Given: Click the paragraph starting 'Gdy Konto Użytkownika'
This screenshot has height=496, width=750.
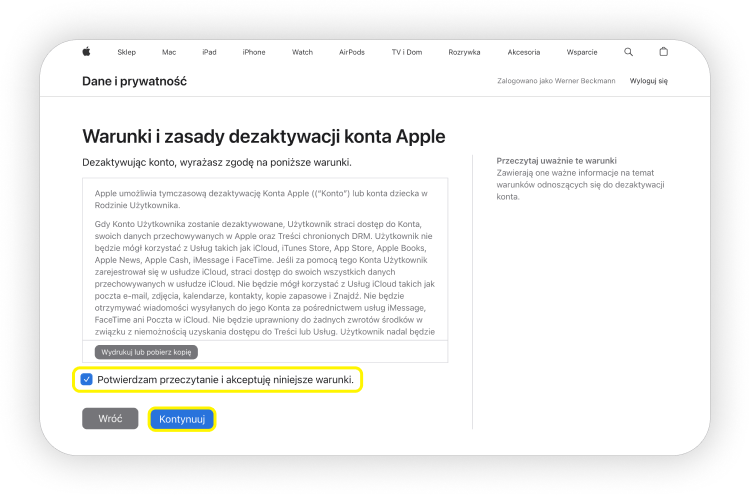Looking at the screenshot, I should (265, 278).
